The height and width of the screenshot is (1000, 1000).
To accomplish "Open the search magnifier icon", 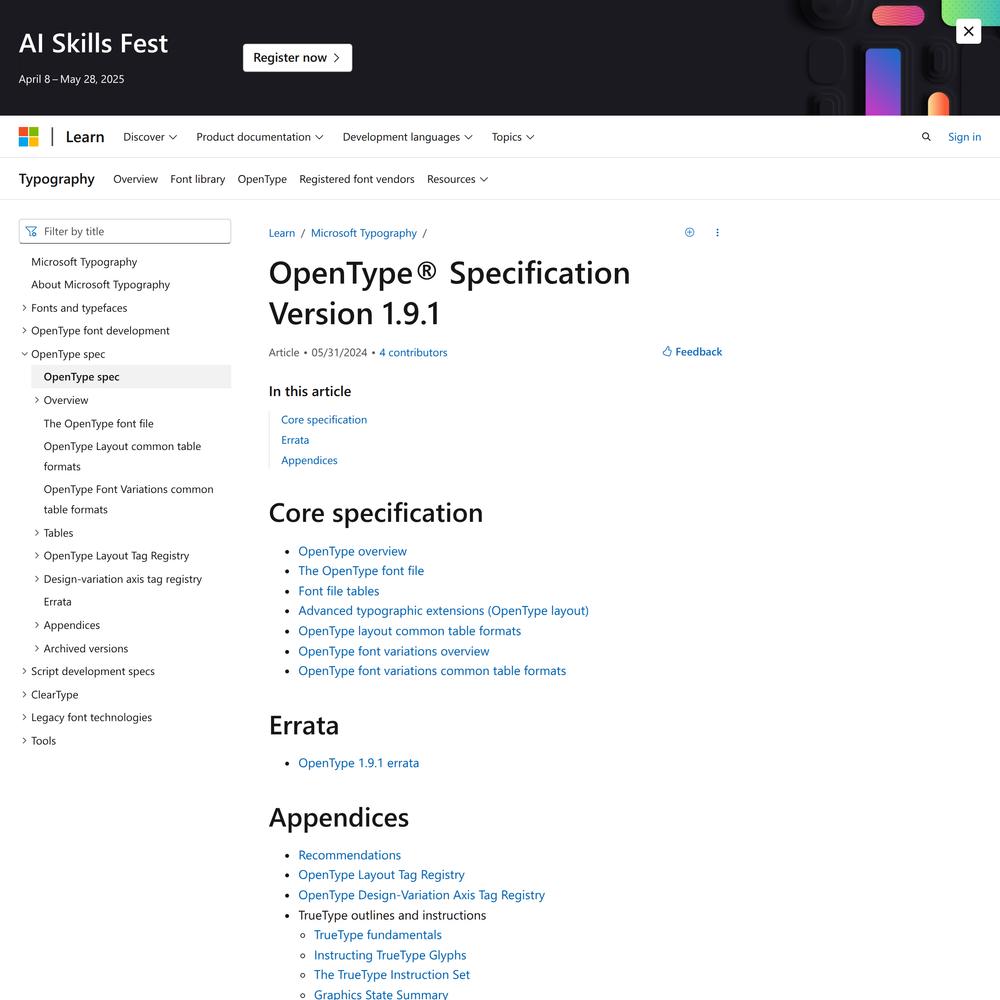I will (x=926, y=136).
